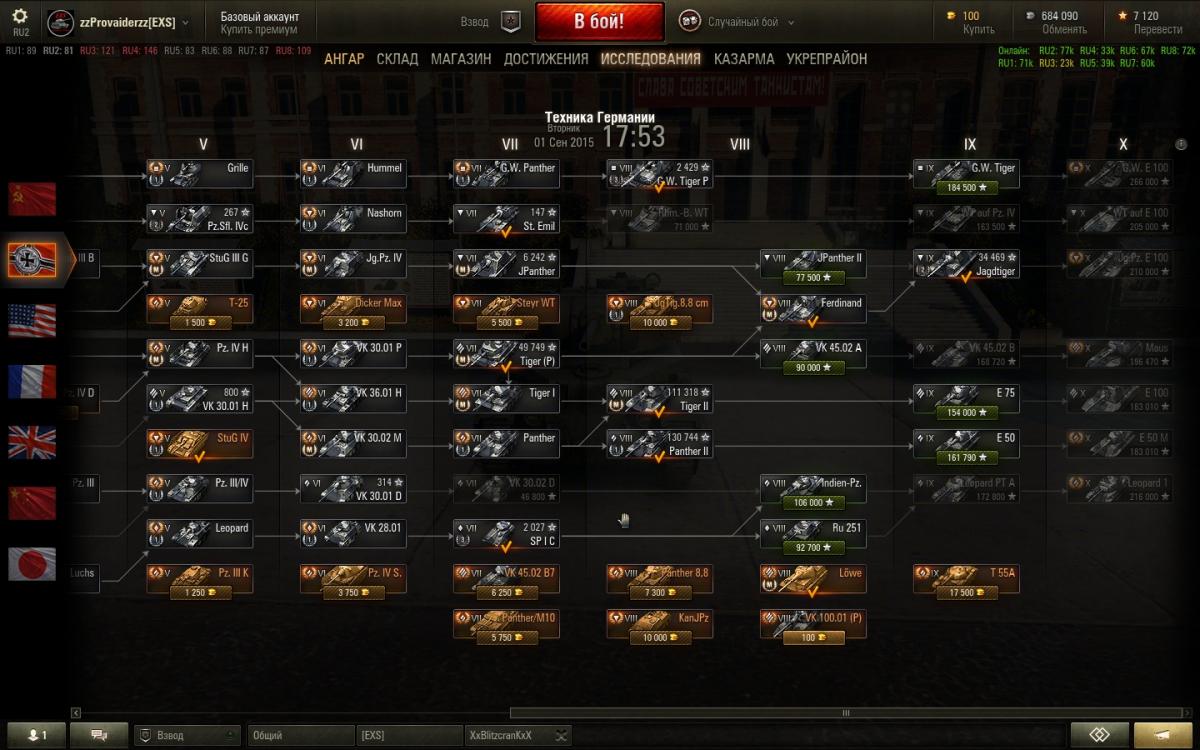
Task: Start battle with В бой! button
Action: click(599, 21)
